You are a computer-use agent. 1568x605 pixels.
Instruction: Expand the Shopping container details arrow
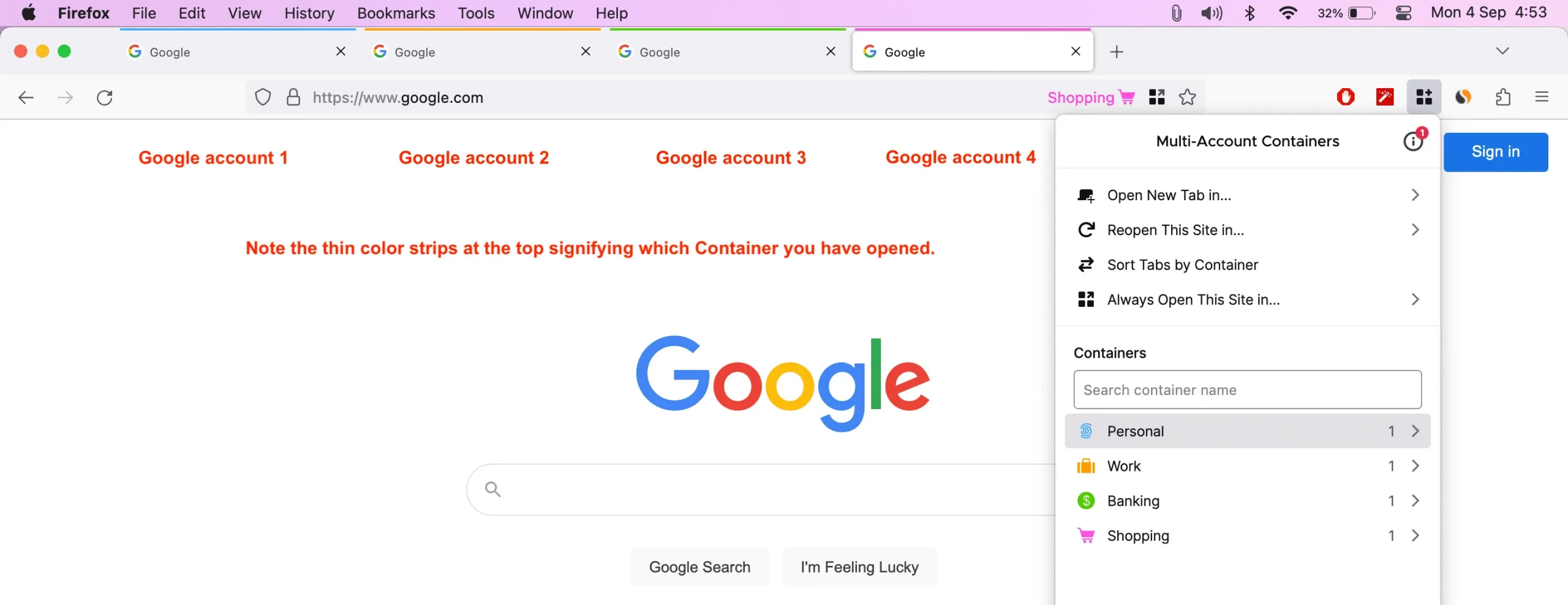tap(1415, 536)
